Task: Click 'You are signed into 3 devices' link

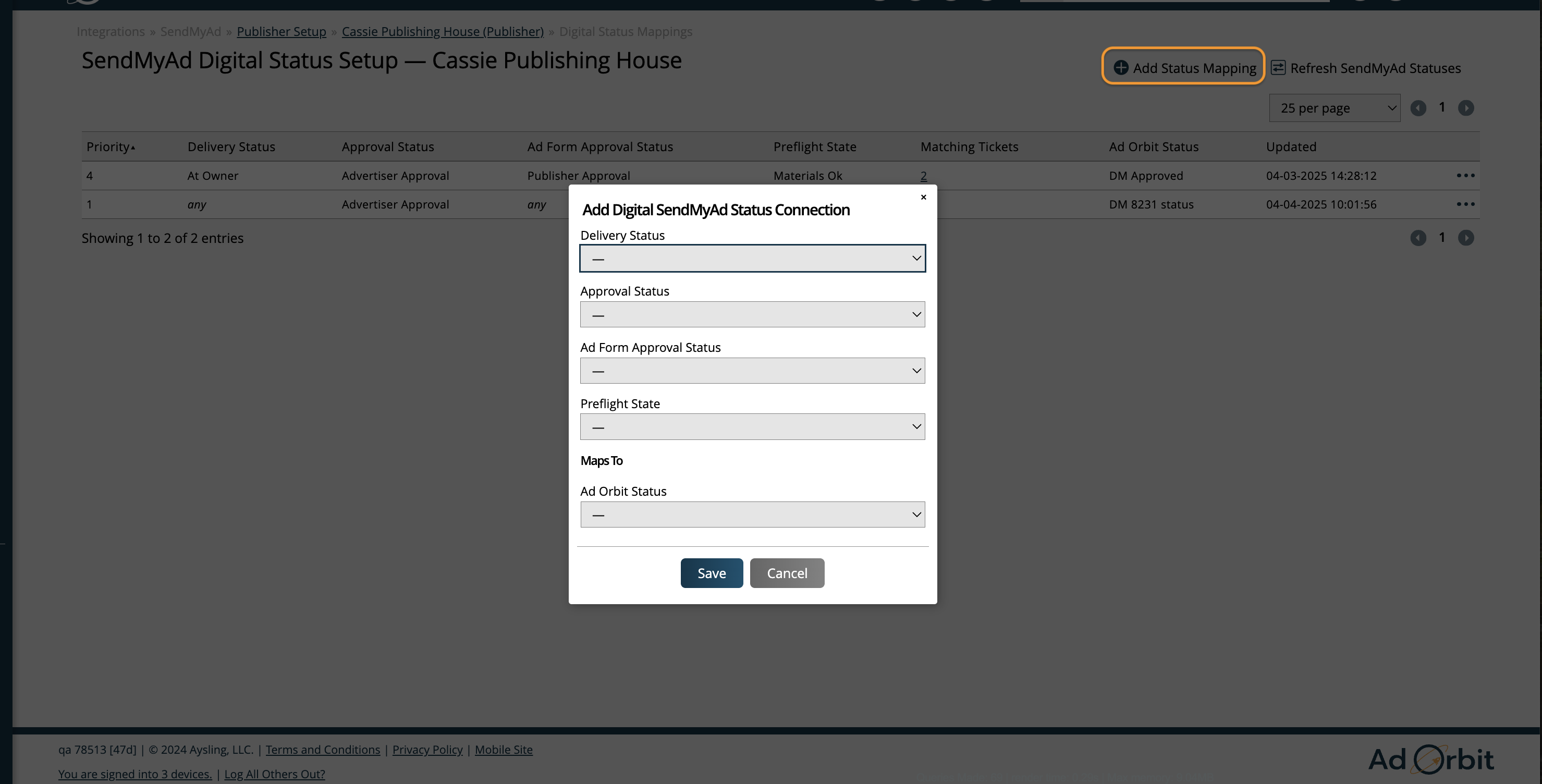Action: 134,774
